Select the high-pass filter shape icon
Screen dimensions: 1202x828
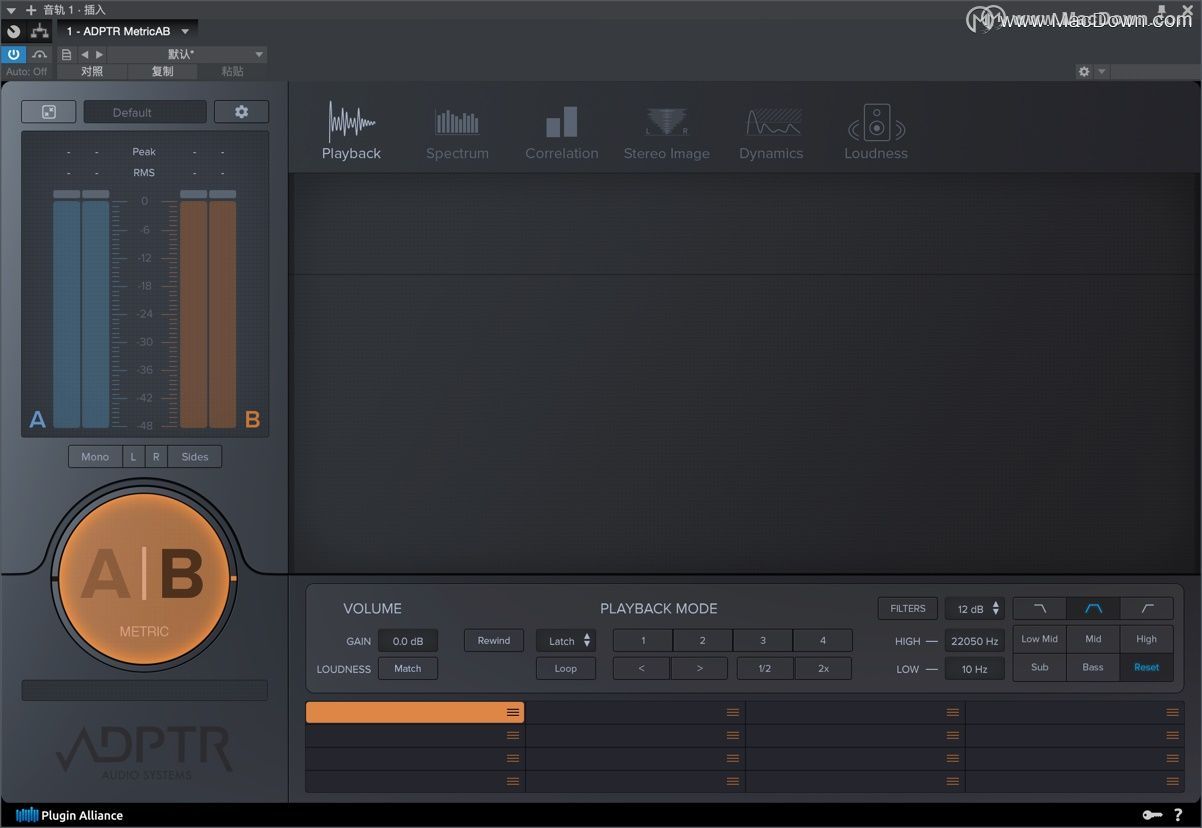coord(1147,608)
